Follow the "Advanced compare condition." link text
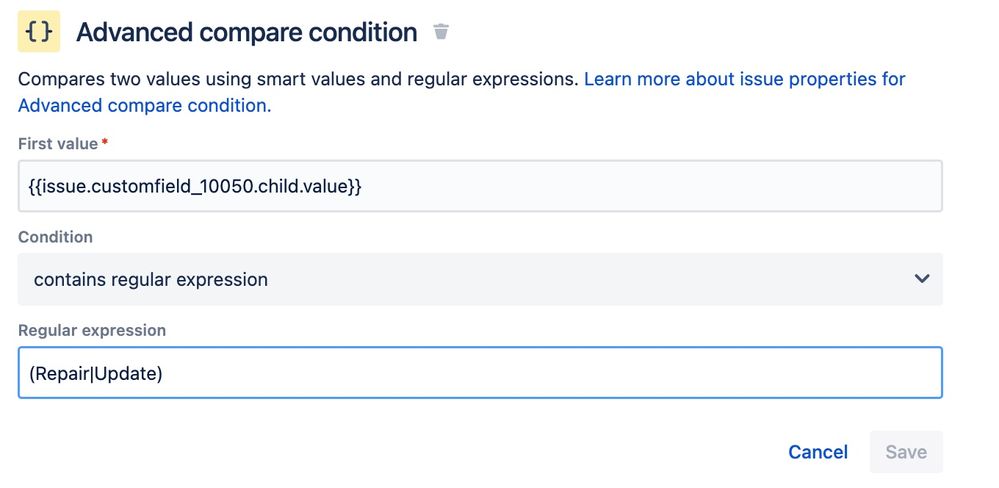 tap(144, 105)
